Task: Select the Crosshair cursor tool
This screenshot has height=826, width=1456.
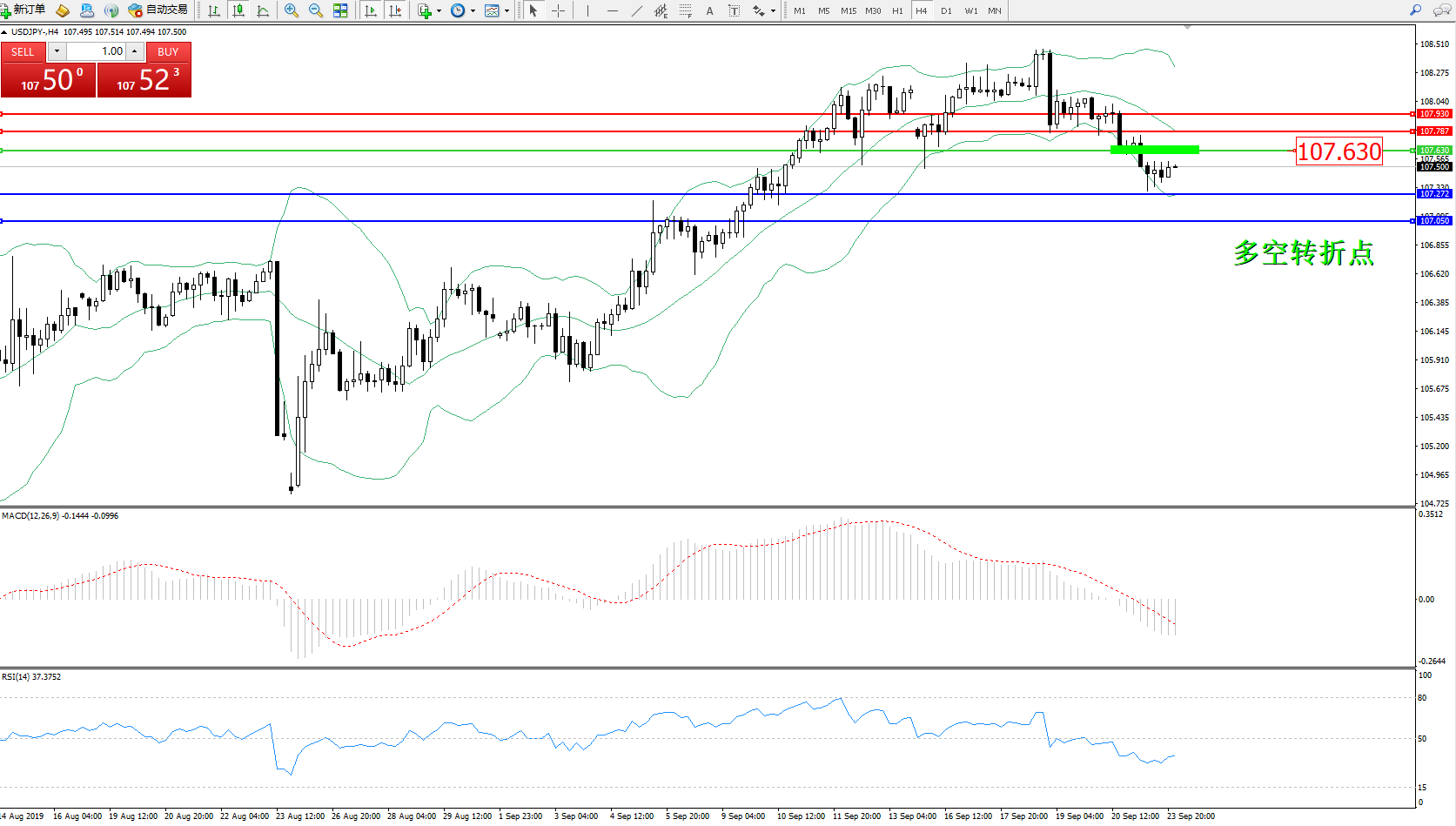Action: 559,10
